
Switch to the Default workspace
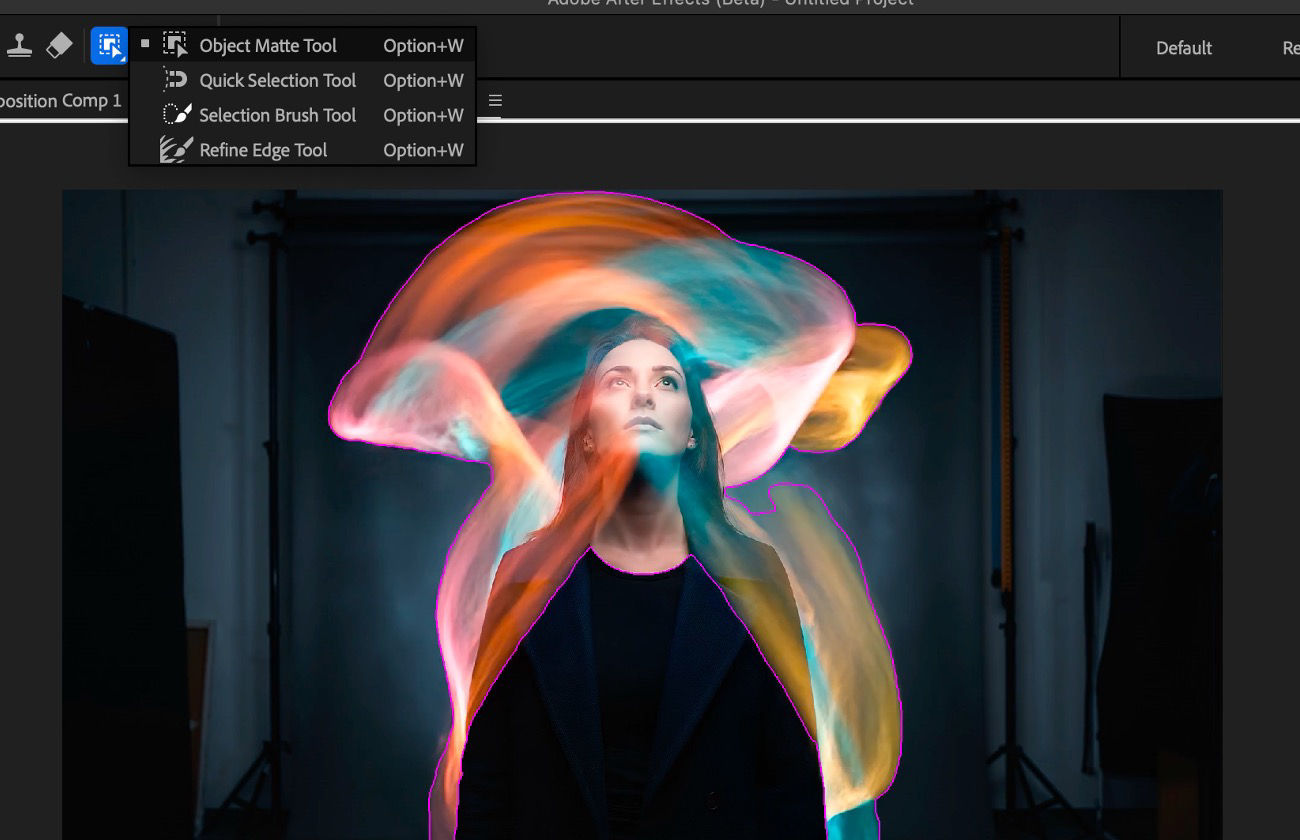[x=1184, y=47]
